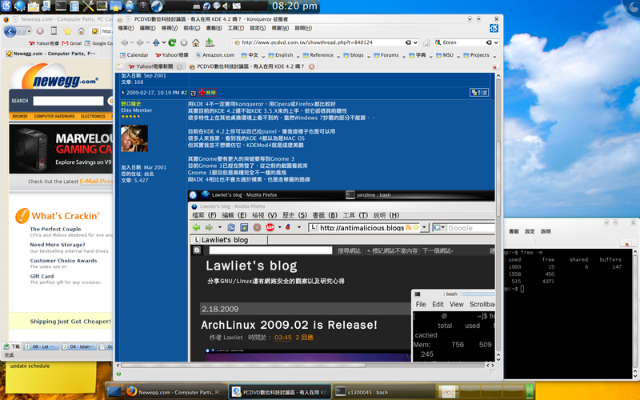Viewport: 640px width, 400px height.
Task: Click the green download arrow icon in Konqueror
Action: (x=209, y=42)
